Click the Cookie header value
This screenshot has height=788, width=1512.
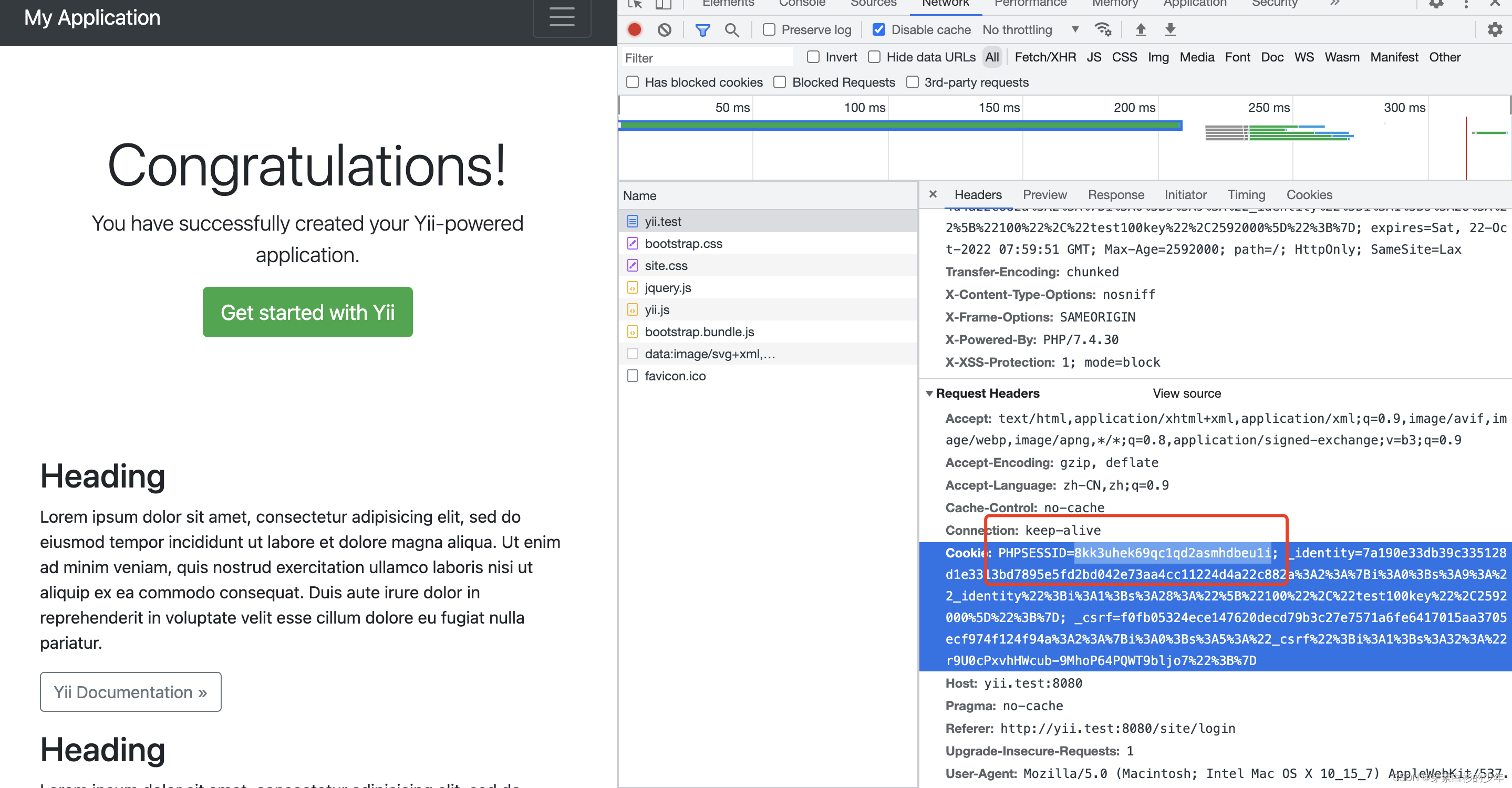[1226, 606]
